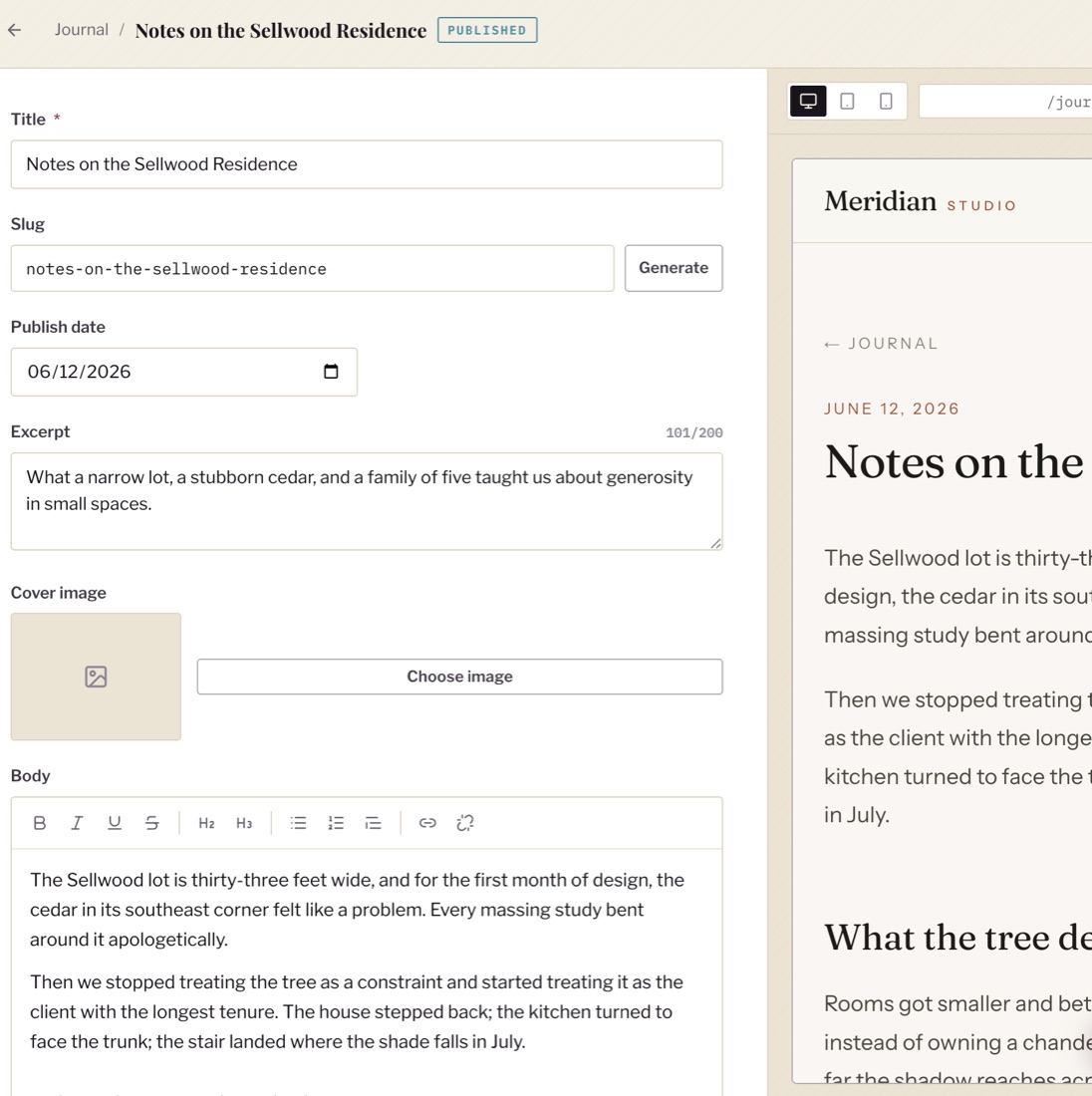Insert a blockquote or indent
Viewport: 1092px width, 1096px height.
(x=374, y=823)
